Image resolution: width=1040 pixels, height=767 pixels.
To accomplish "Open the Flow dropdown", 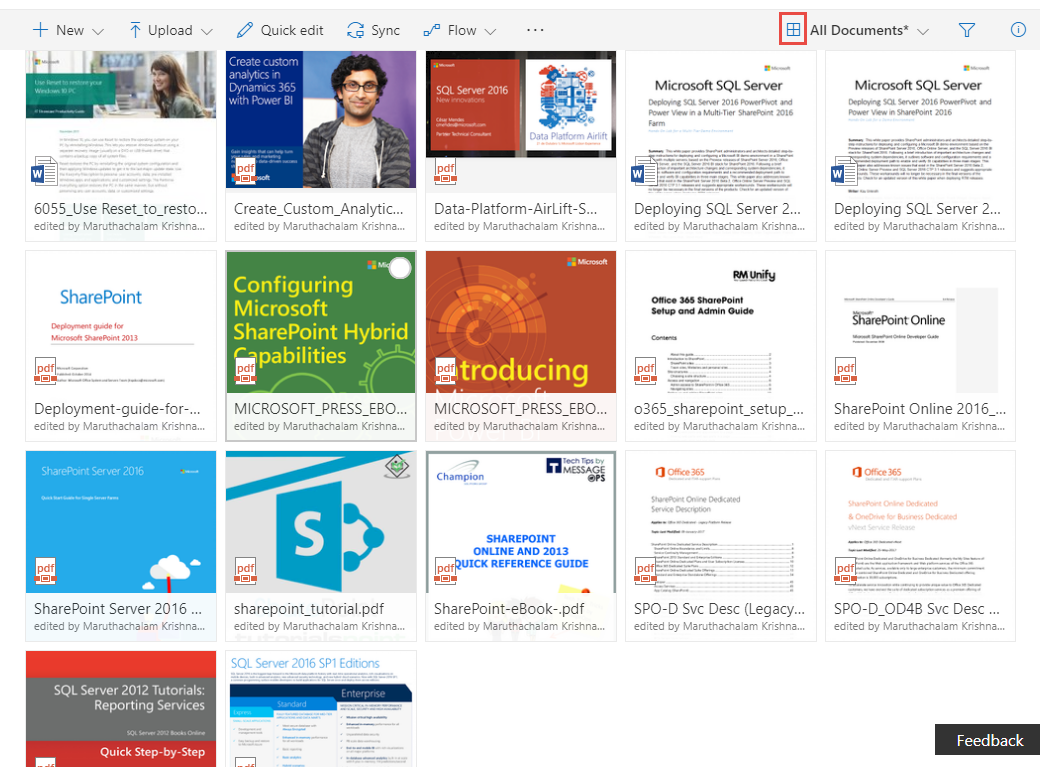I will tap(460, 31).
